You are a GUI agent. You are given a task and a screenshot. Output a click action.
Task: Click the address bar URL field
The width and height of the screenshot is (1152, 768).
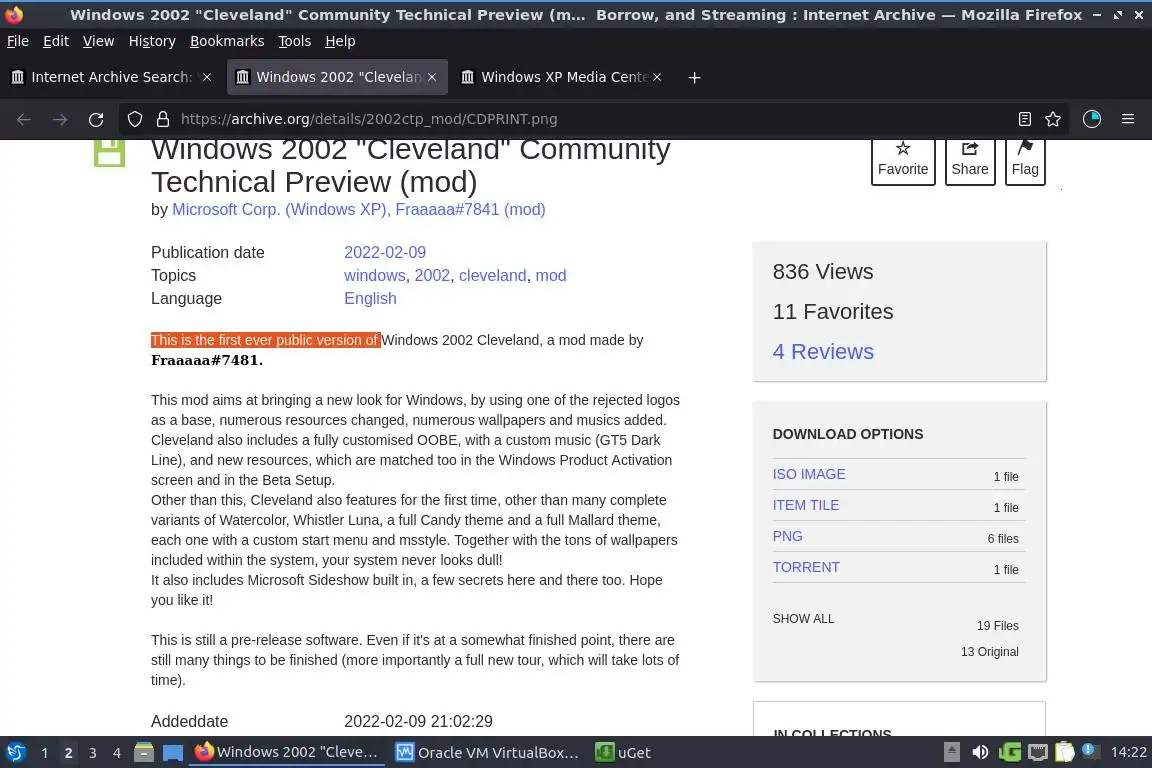595,119
